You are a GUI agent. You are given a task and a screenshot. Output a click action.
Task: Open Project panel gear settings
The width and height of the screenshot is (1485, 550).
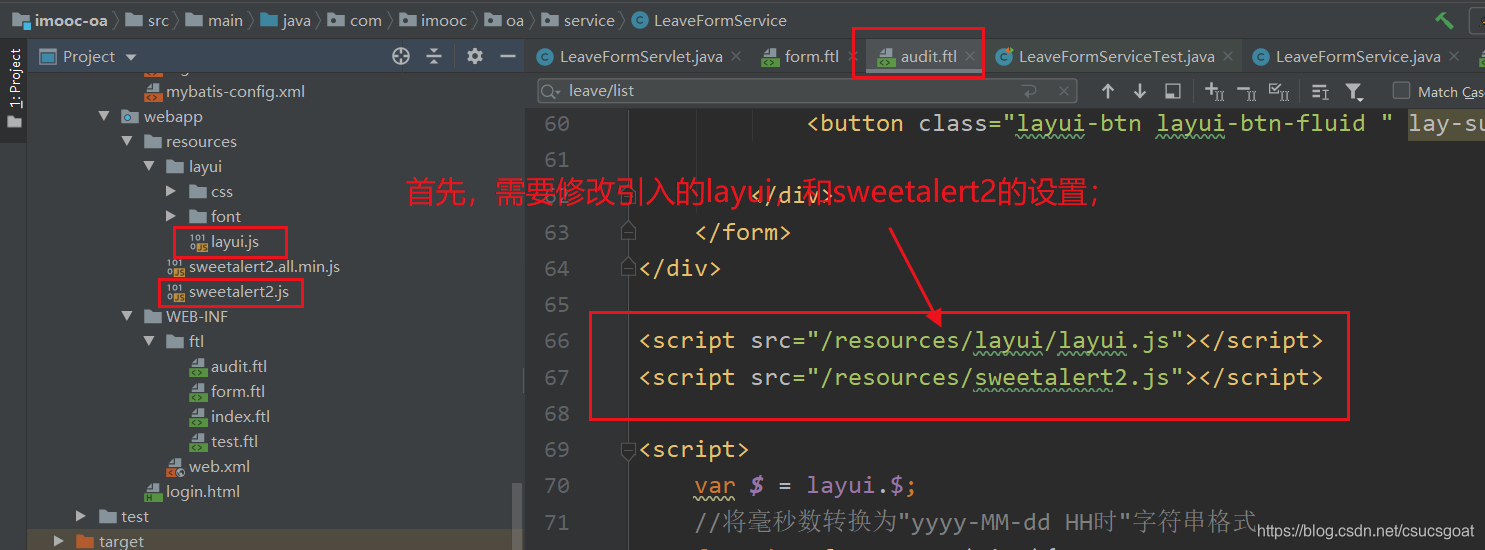point(475,56)
